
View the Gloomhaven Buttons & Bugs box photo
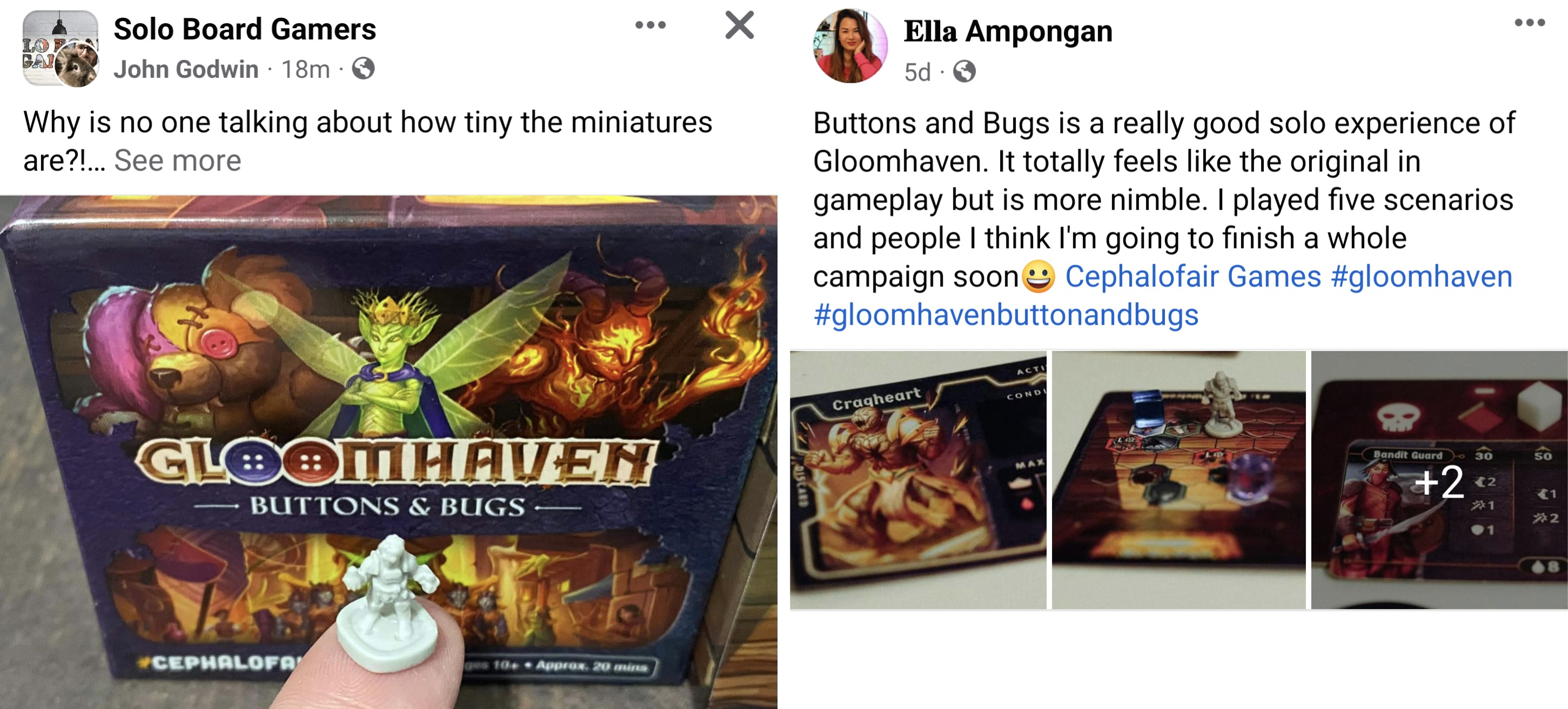point(388,452)
